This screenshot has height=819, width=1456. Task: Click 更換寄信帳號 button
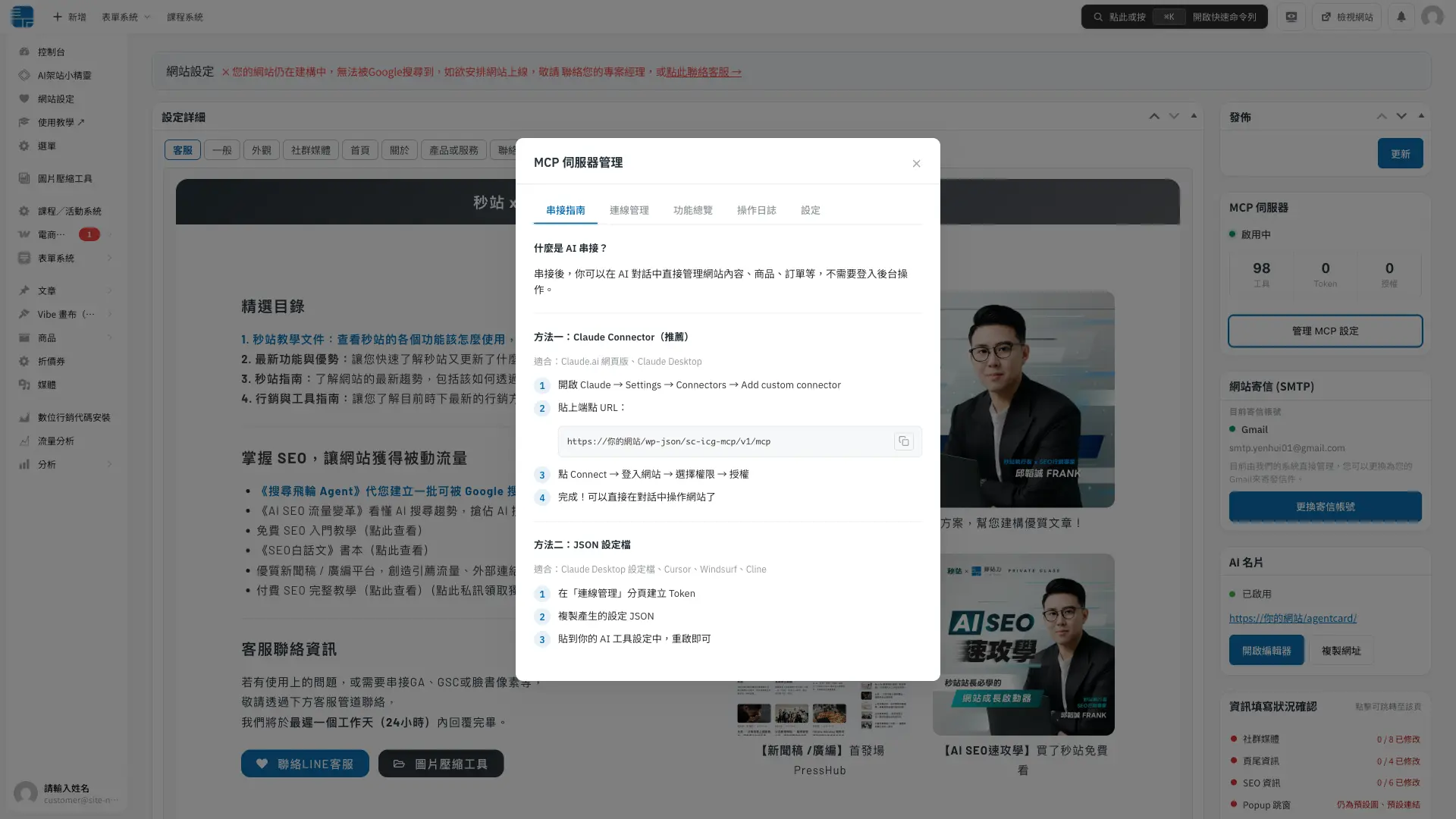pyautogui.click(x=1325, y=507)
